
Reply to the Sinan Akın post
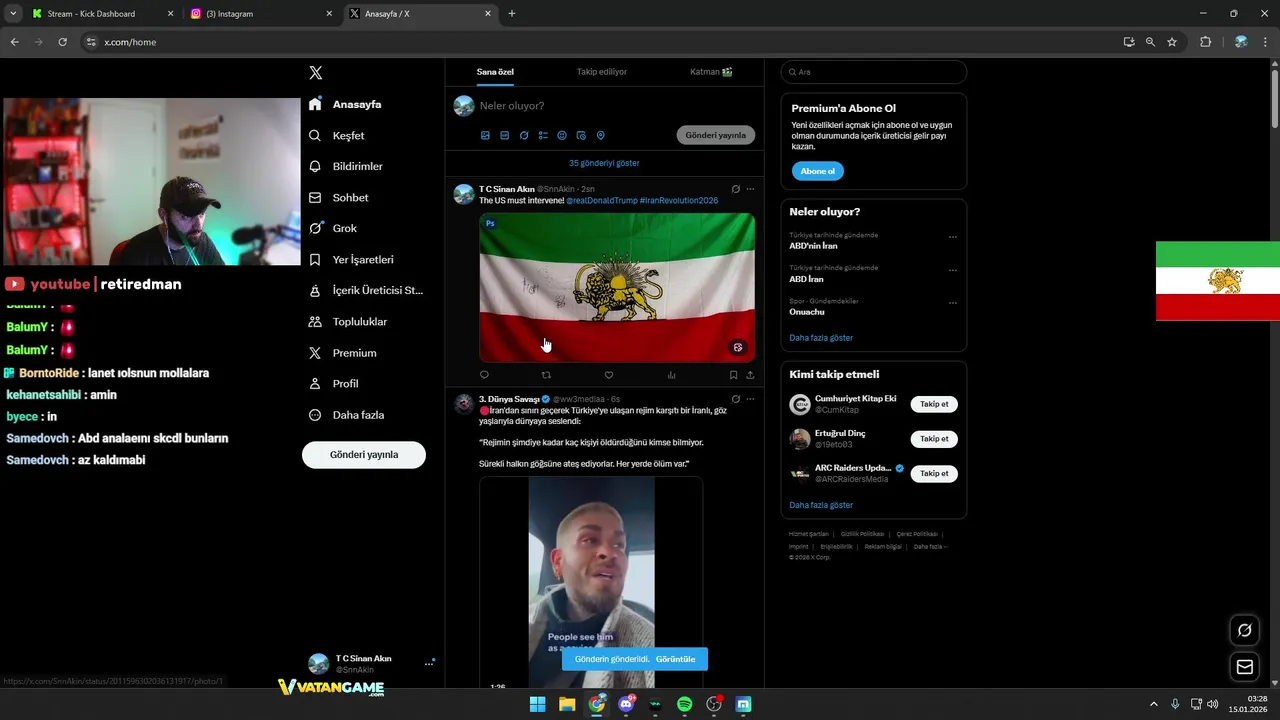click(x=485, y=375)
